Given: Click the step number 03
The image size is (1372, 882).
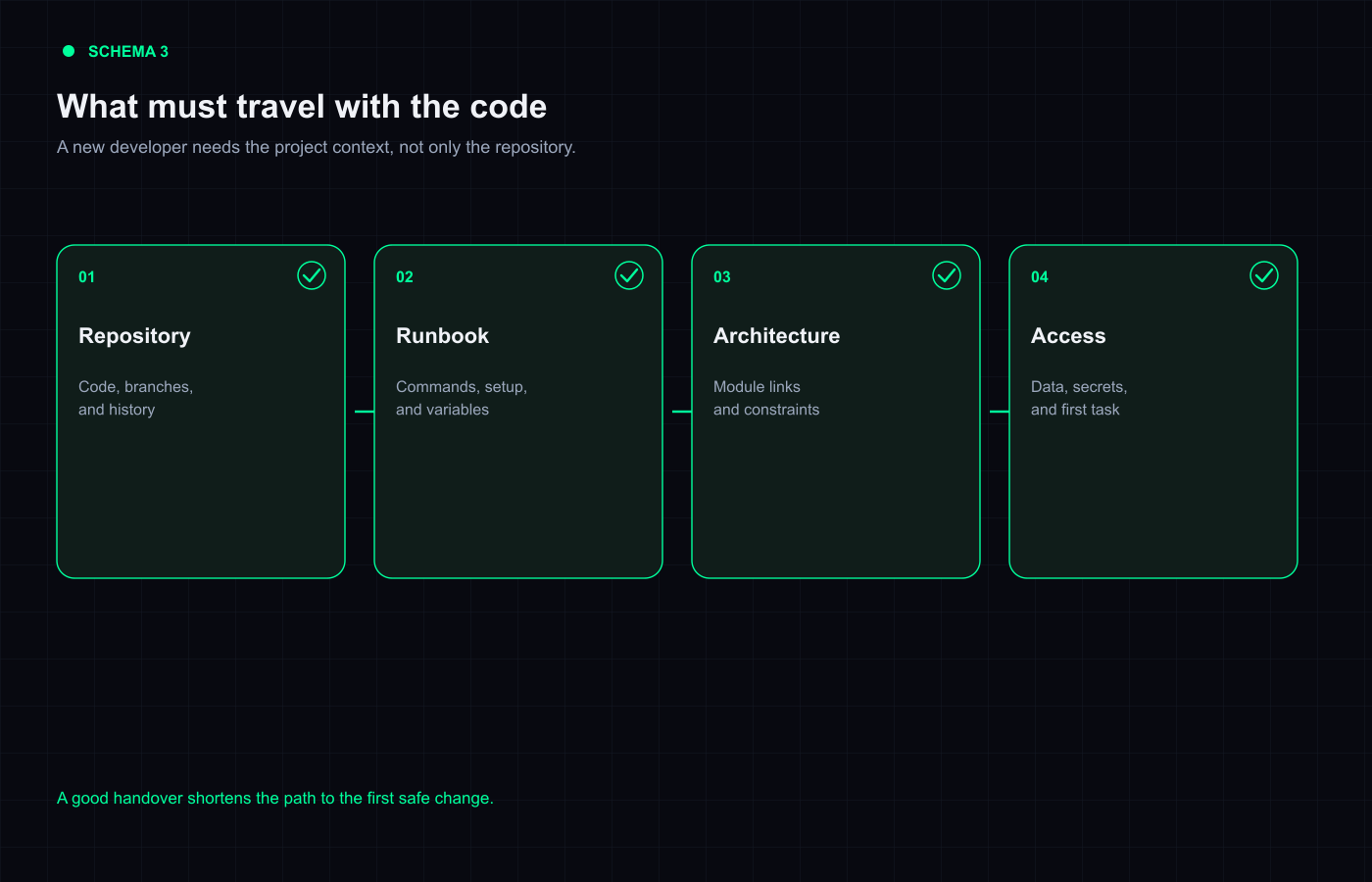Looking at the screenshot, I should click(x=722, y=277).
